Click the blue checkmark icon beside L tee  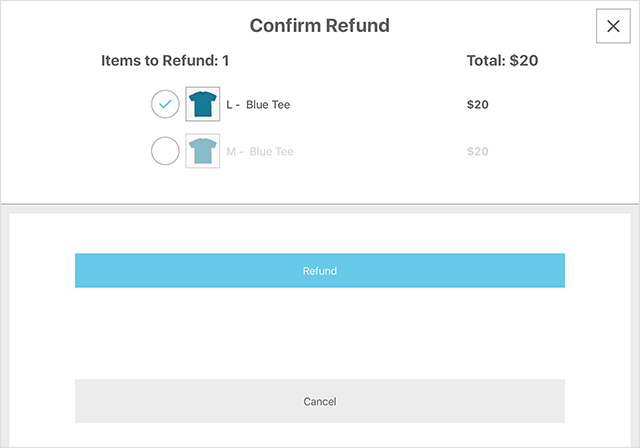[x=165, y=104]
